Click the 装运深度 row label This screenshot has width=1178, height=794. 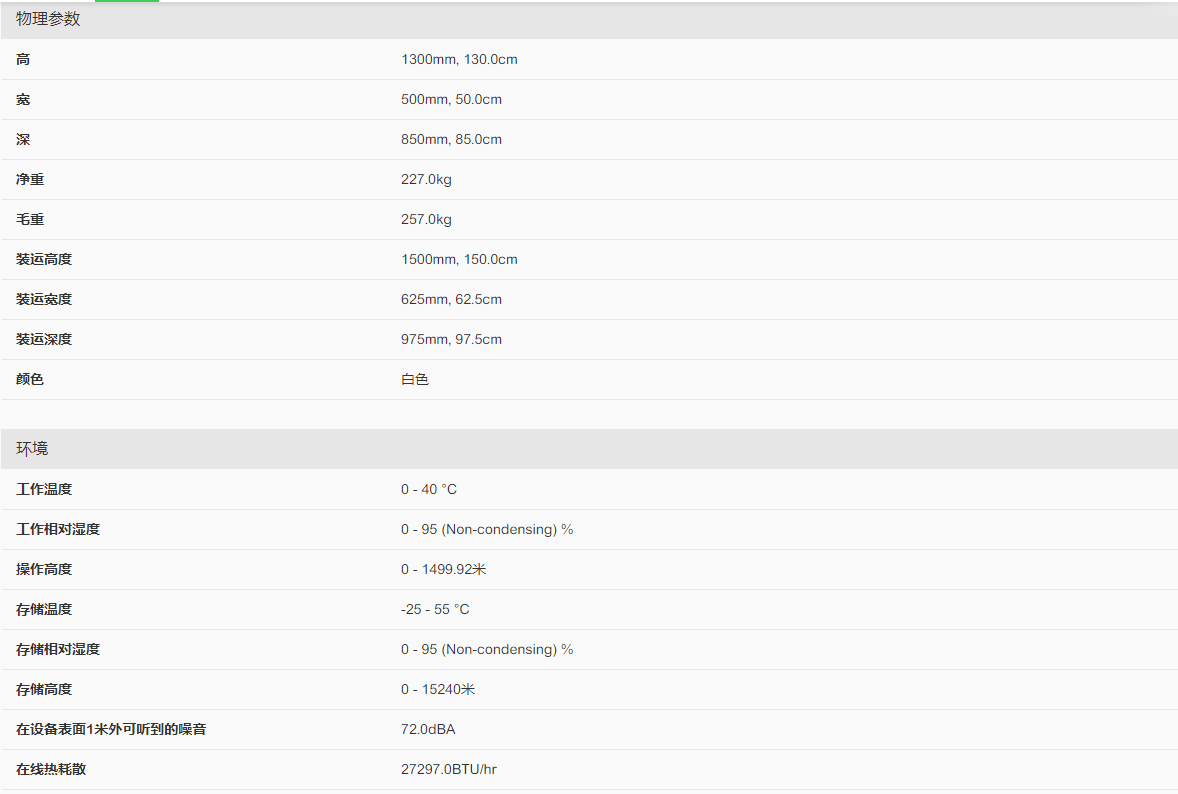pos(44,340)
